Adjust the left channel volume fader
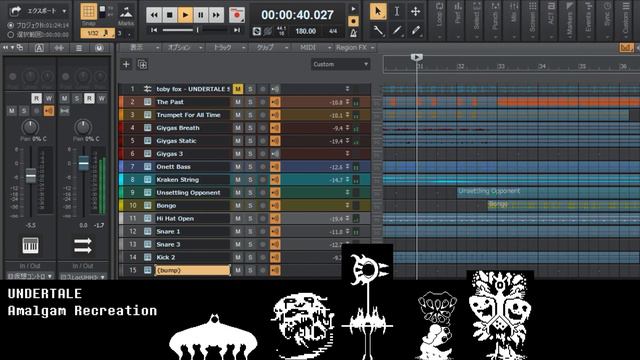Screen dimensions: 640x360 pos(31,176)
